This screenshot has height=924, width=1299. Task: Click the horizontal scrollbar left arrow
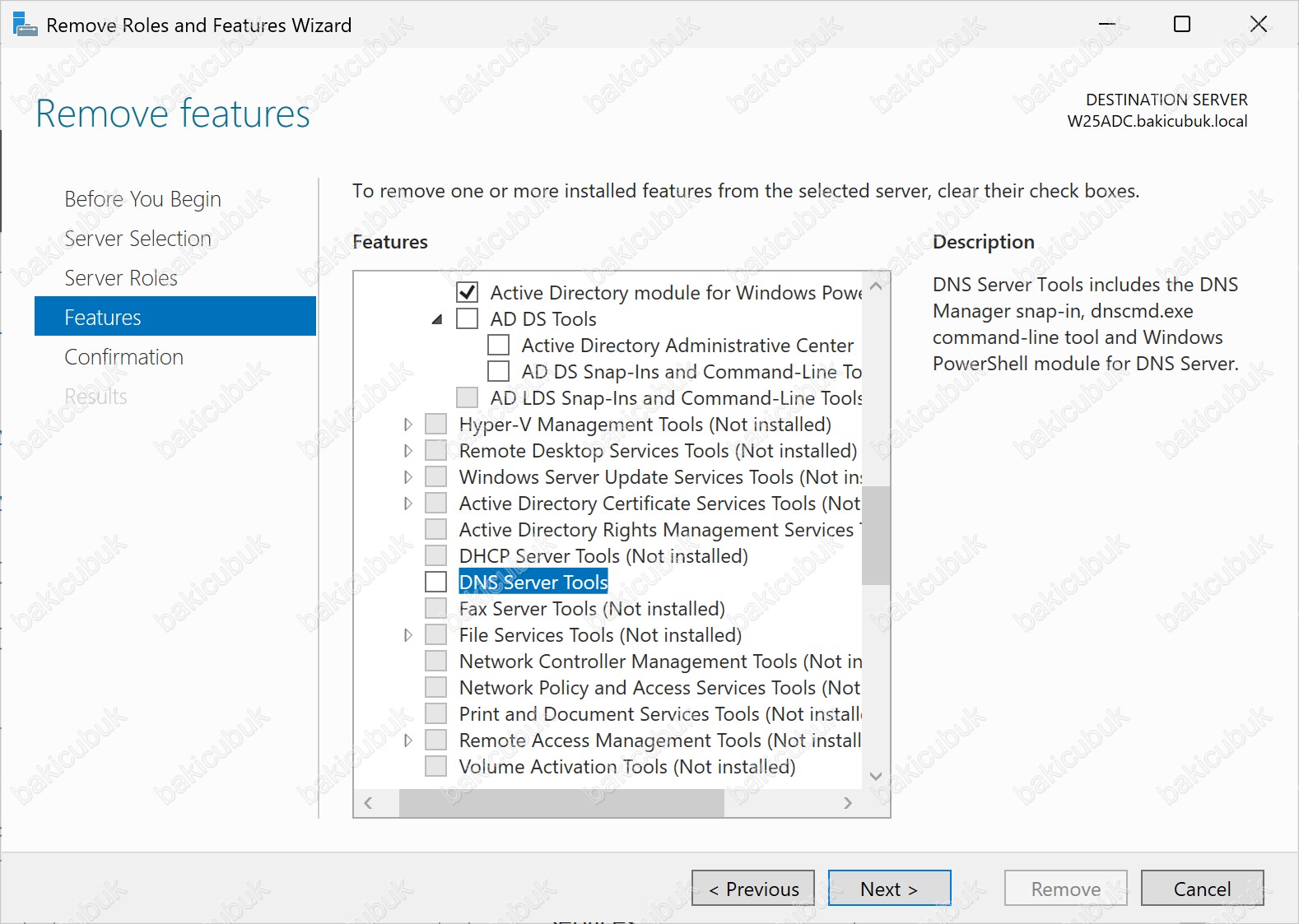tap(368, 803)
